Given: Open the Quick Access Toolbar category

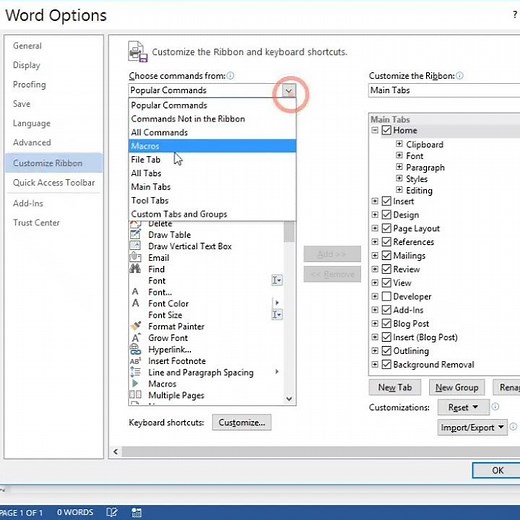Looking at the screenshot, I should pyautogui.click(x=54, y=183).
